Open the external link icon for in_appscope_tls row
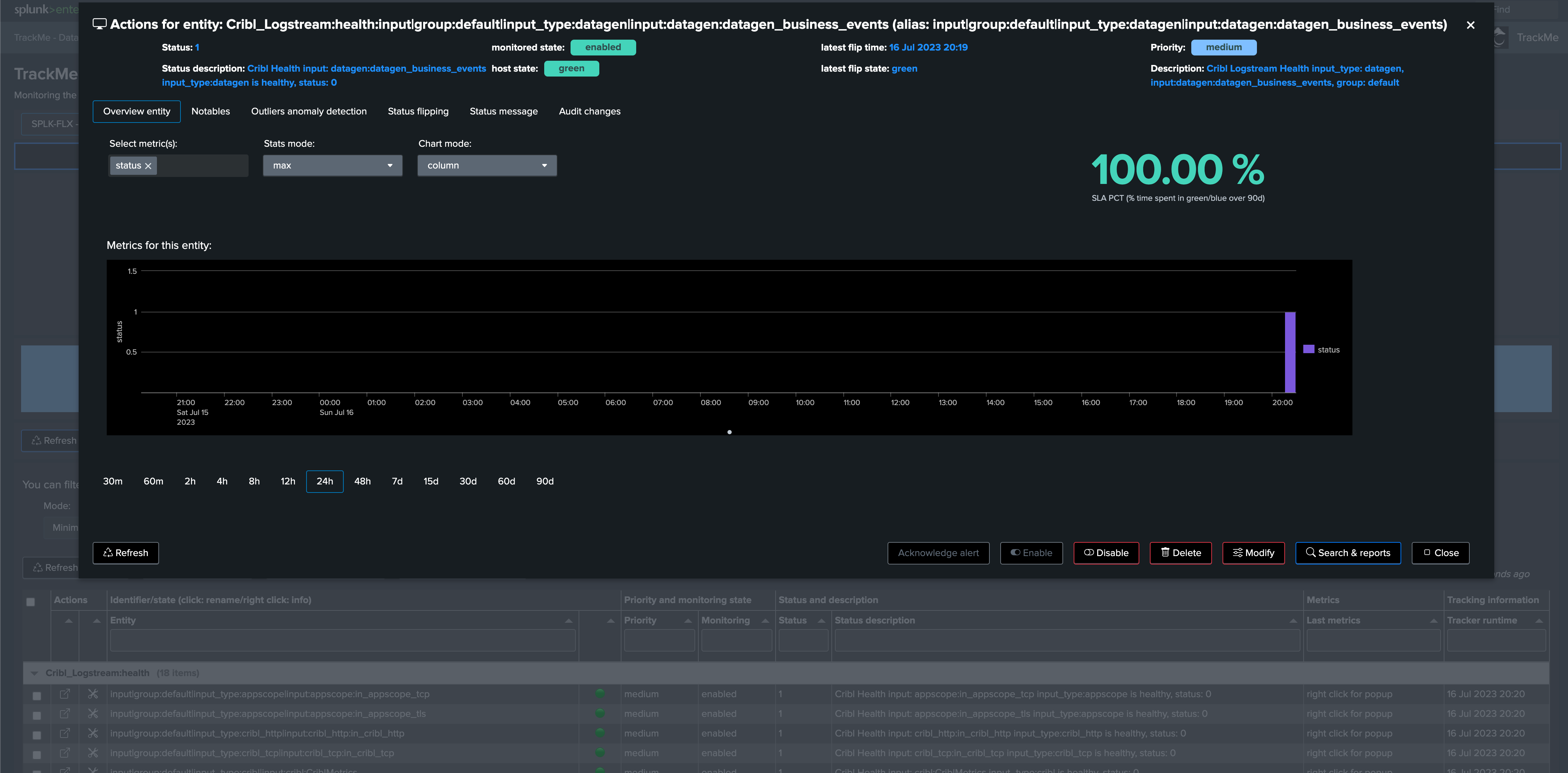This screenshot has width=1568, height=773. (65, 713)
